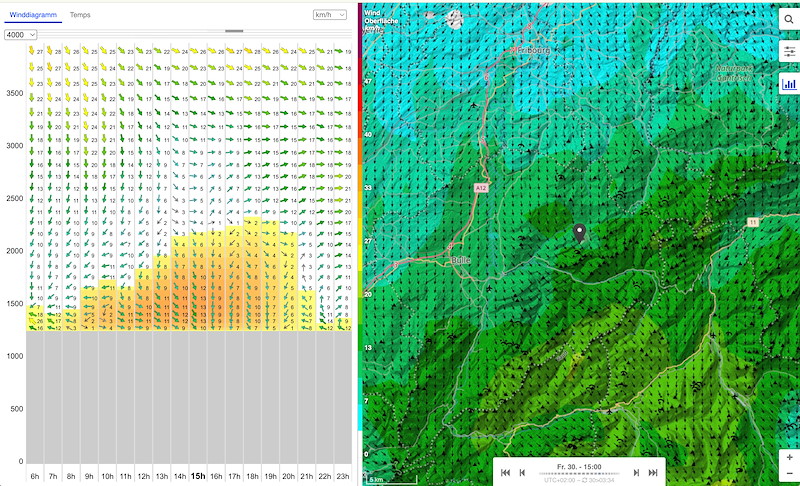800x486 pixels.
Task: Click the Naturpark Gantrisch map label
Action: (x=734, y=73)
